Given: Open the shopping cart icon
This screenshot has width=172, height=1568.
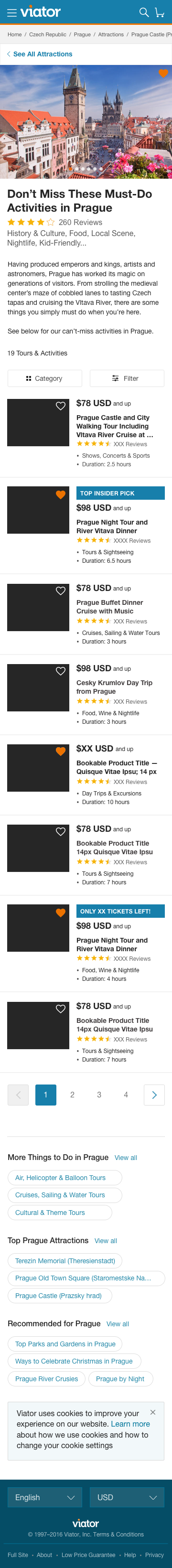Looking at the screenshot, I should pos(160,12).
